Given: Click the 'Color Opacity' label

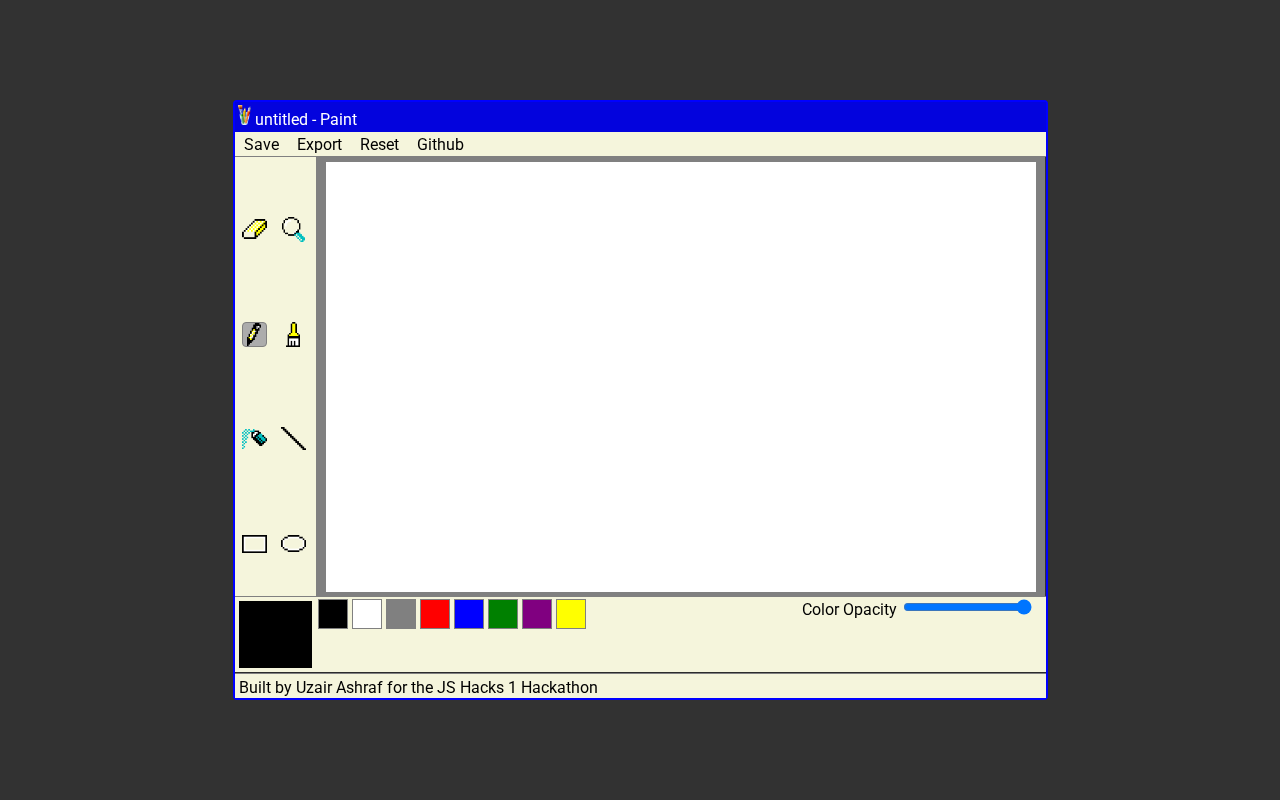Looking at the screenshot, I should click(849, 609).
